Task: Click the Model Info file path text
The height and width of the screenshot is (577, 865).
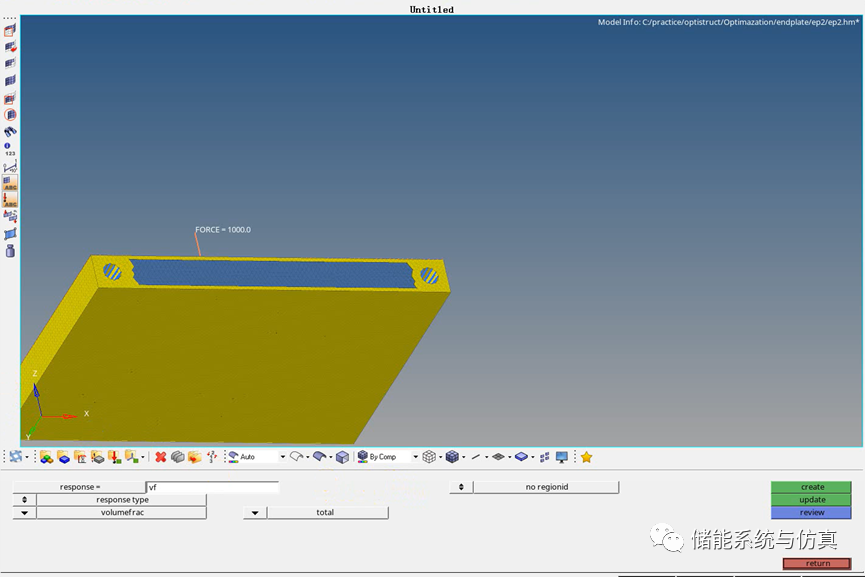Action: click(x=728, y=22)
